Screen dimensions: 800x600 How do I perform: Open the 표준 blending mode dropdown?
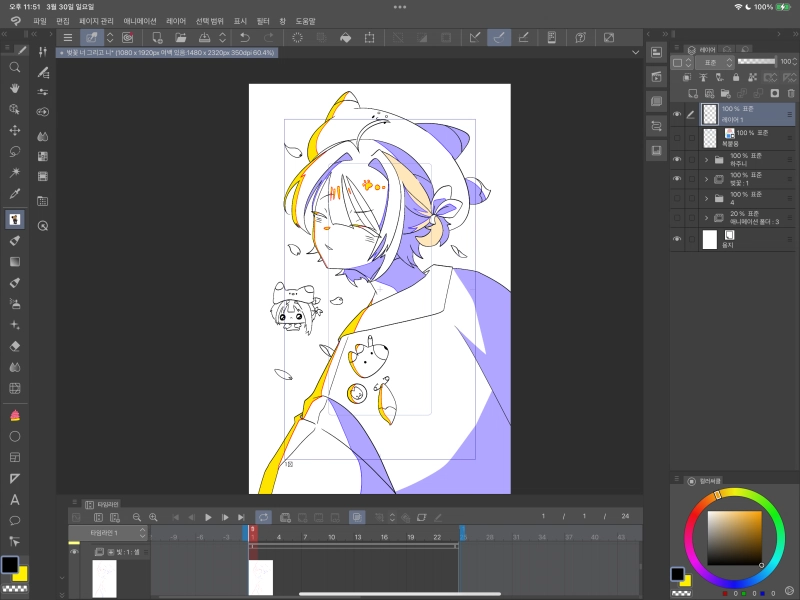pos(715,62)
